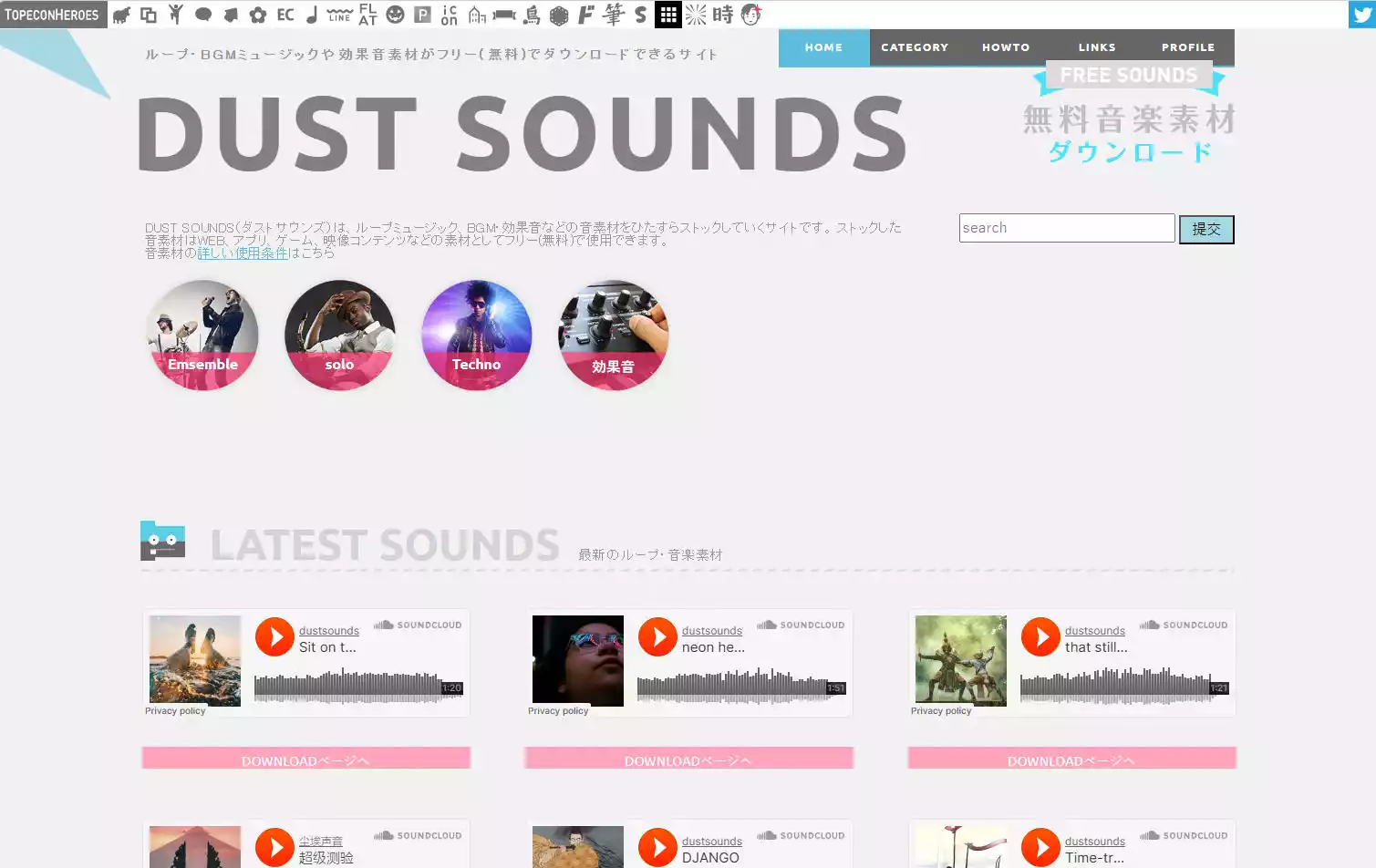The image size is (1376, 868).
Task: Open the 時 kanji icon site
Action: point(723,15)
